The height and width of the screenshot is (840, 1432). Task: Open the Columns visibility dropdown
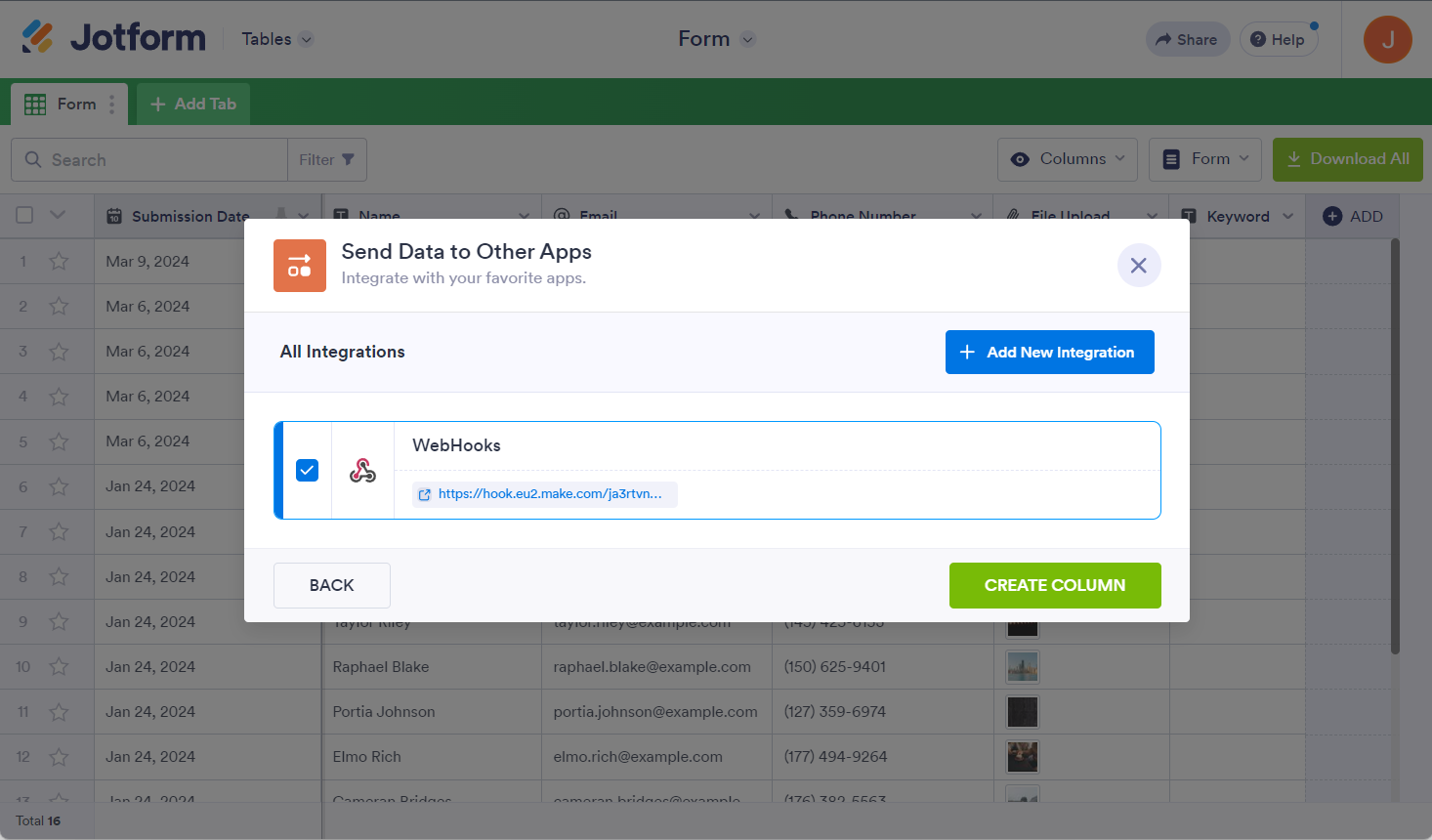point(1068,159)
